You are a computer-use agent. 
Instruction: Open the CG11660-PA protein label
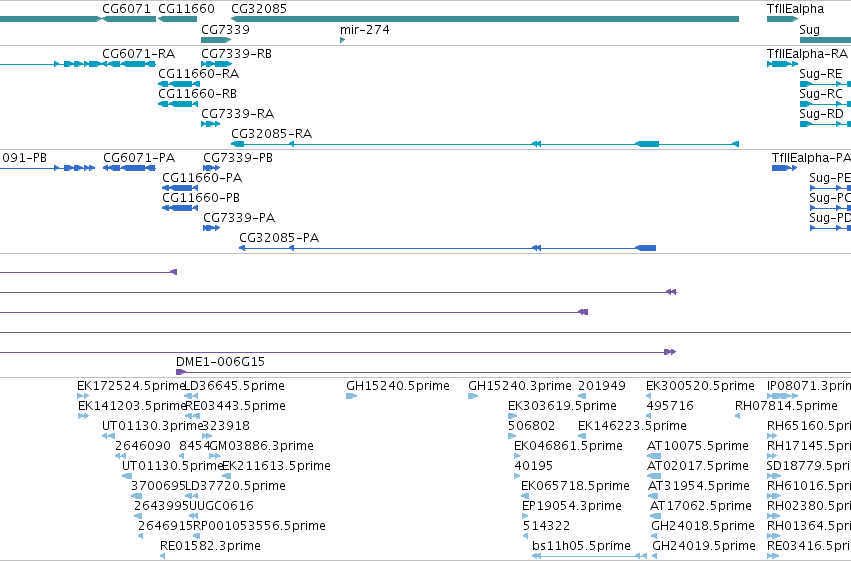(x=202, y=178)
